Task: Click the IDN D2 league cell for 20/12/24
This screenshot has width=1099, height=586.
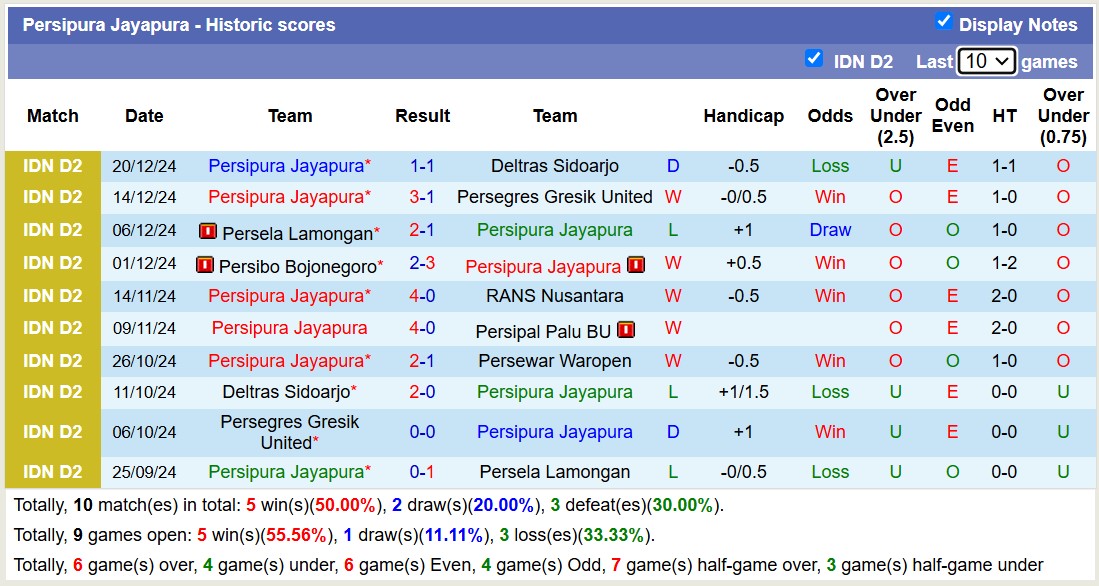Action: tap(53, 166)
